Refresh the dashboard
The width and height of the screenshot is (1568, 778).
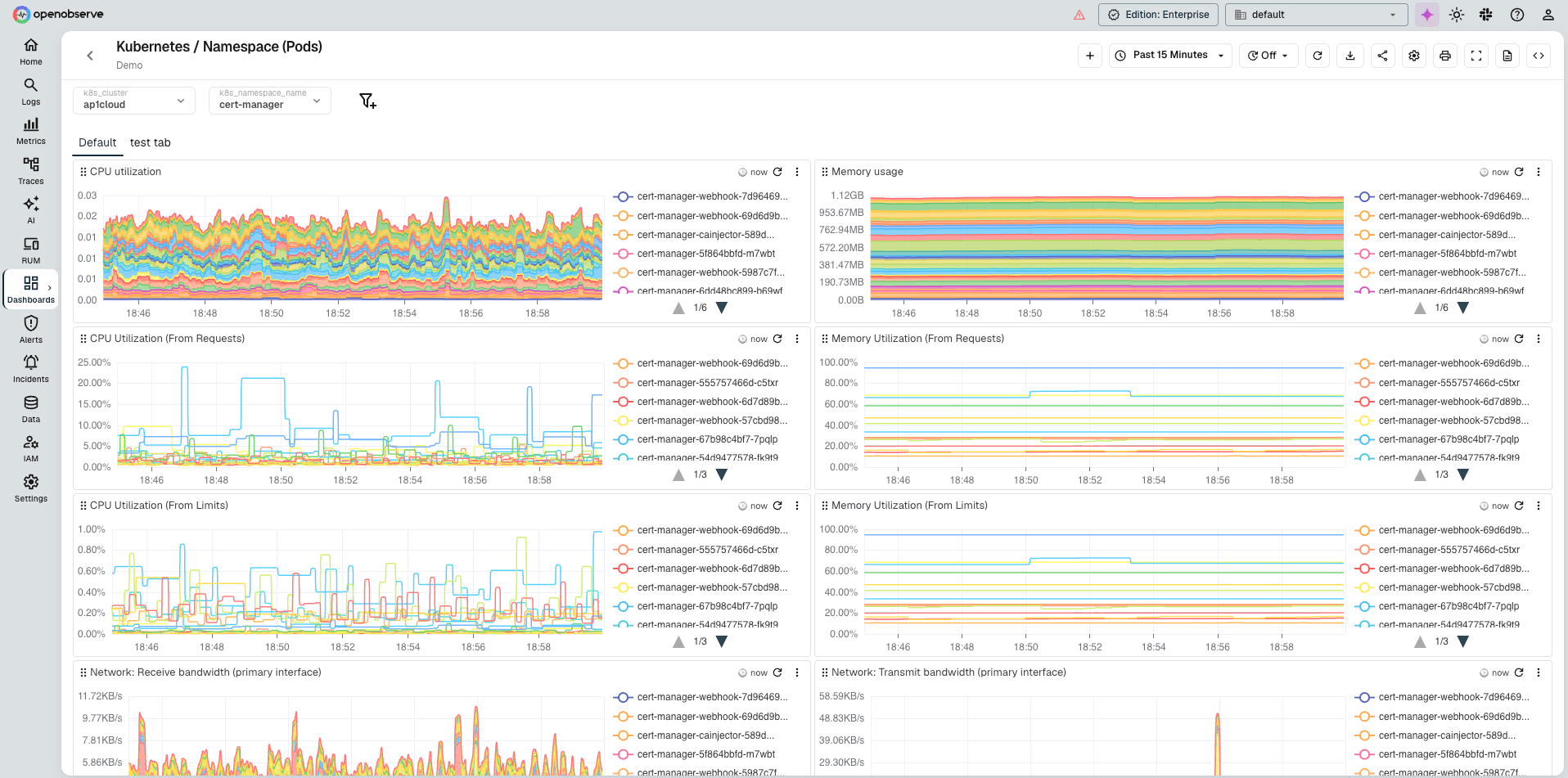1318,56
